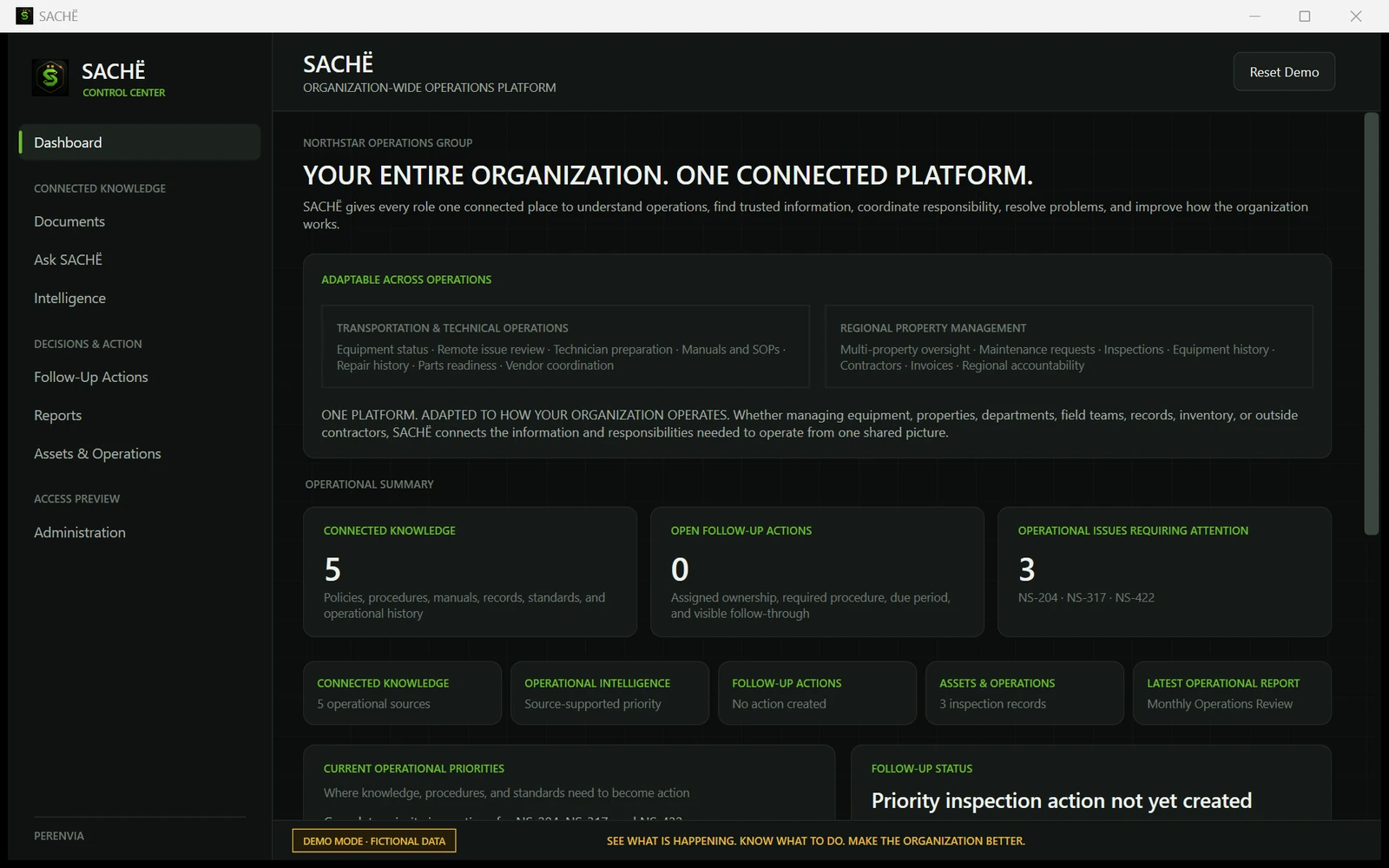Close the SACHË window
The height and width of the screenshot is (868, 1389).
point(1355,16)
